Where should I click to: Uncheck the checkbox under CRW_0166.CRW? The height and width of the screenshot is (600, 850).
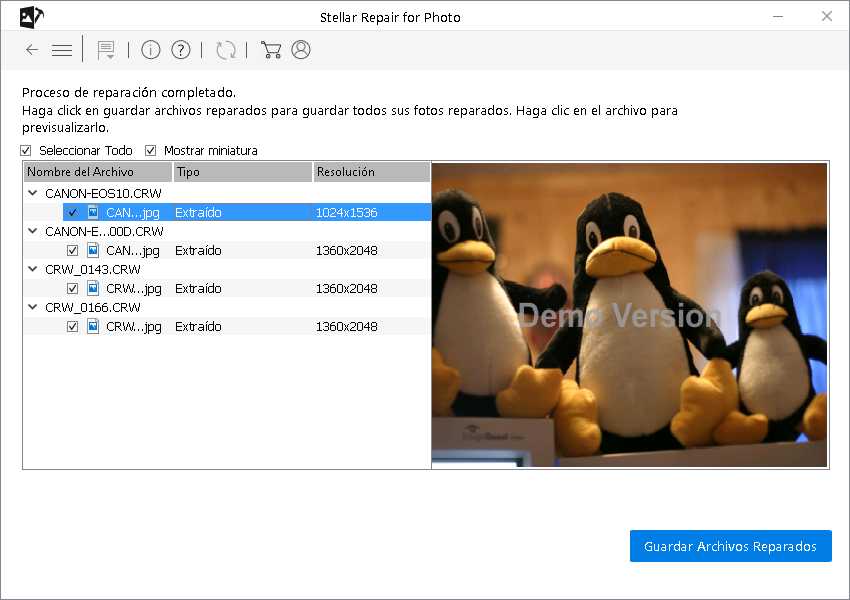[72, 326]
